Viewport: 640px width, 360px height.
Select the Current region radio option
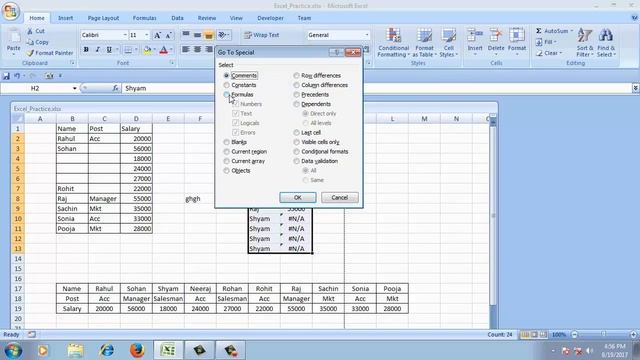[x=227, y=151]
